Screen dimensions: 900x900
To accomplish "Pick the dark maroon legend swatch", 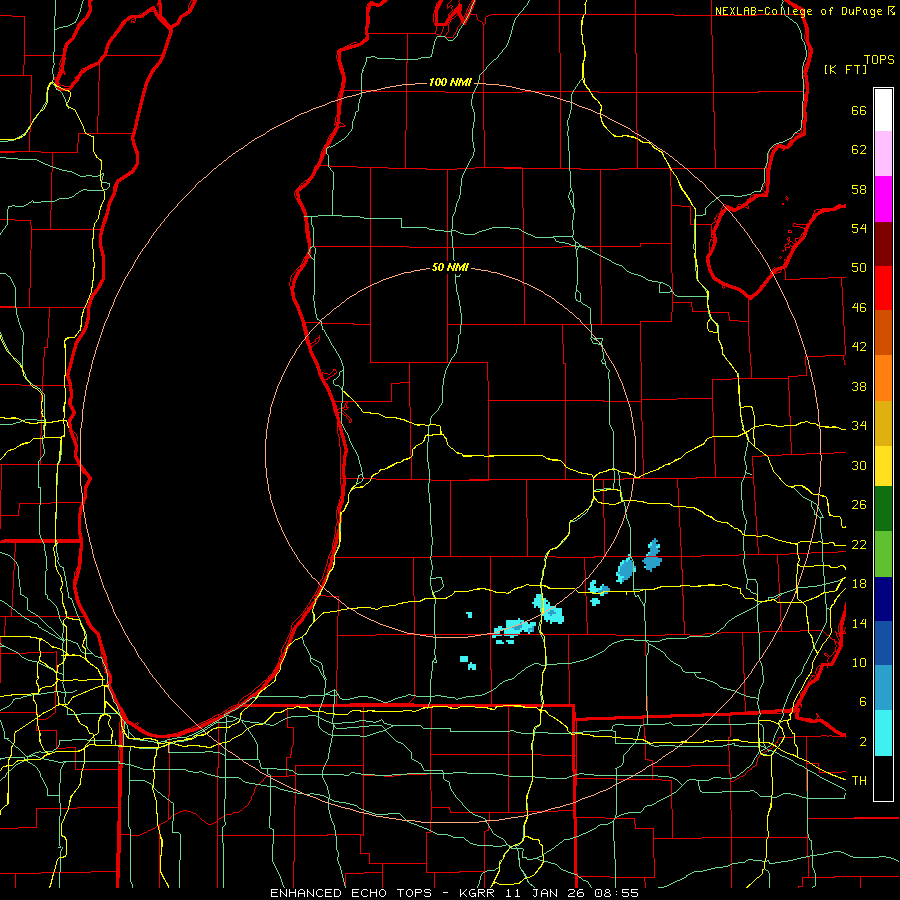I will click(x=883, y=243).
